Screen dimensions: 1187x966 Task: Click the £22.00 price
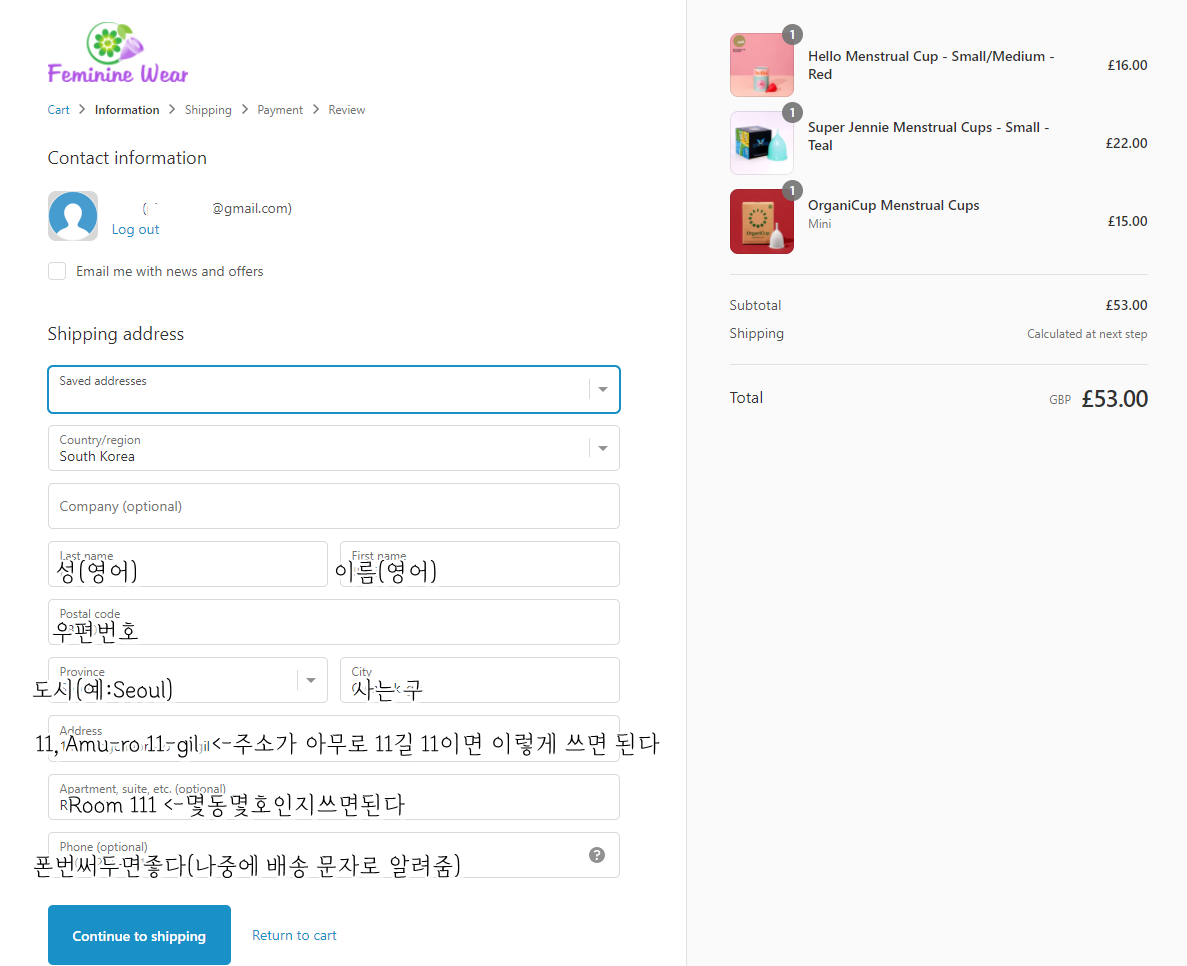(x=1126, y=143)
